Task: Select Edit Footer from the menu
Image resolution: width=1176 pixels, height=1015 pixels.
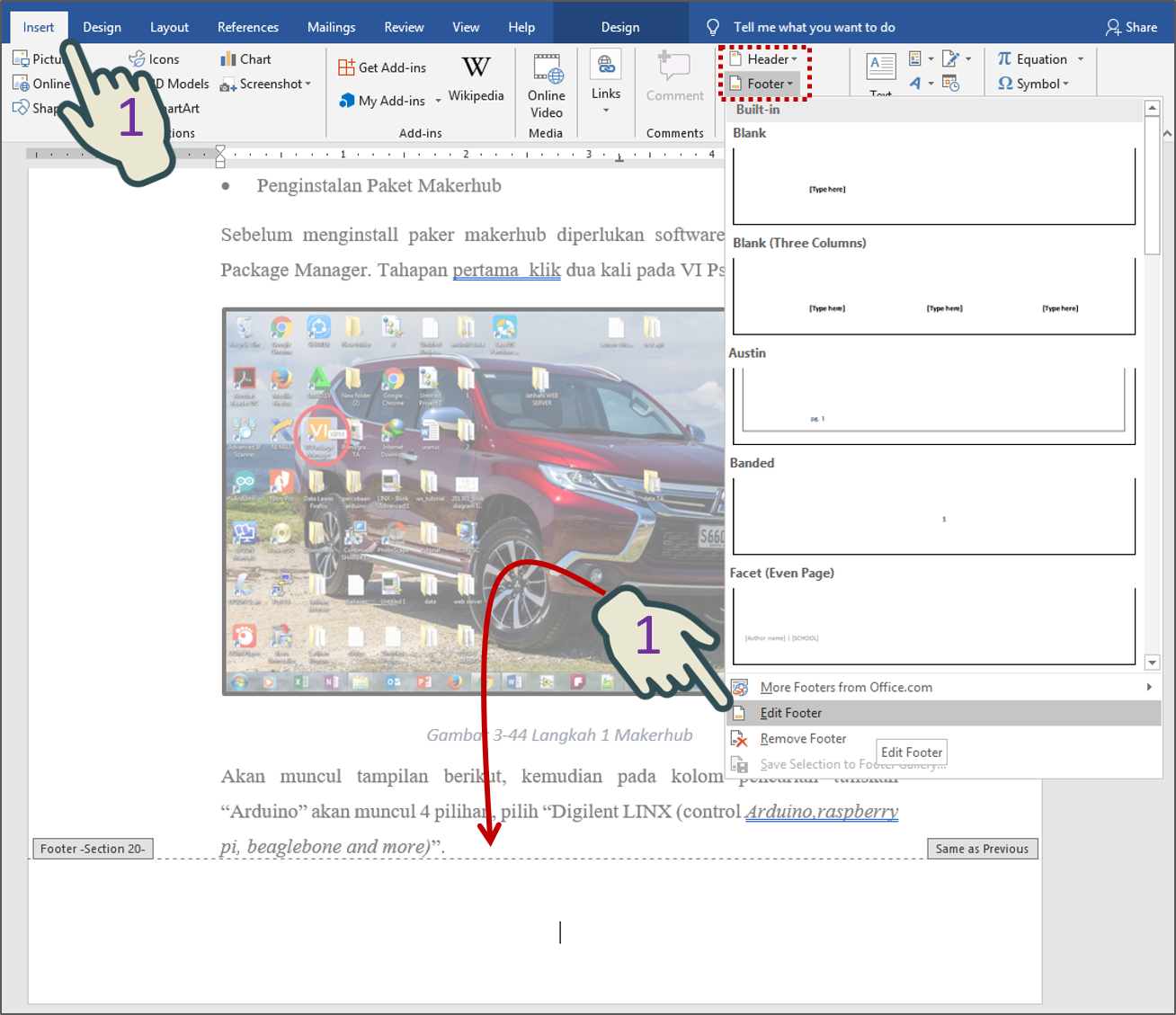Action: [x=790, y=712]
